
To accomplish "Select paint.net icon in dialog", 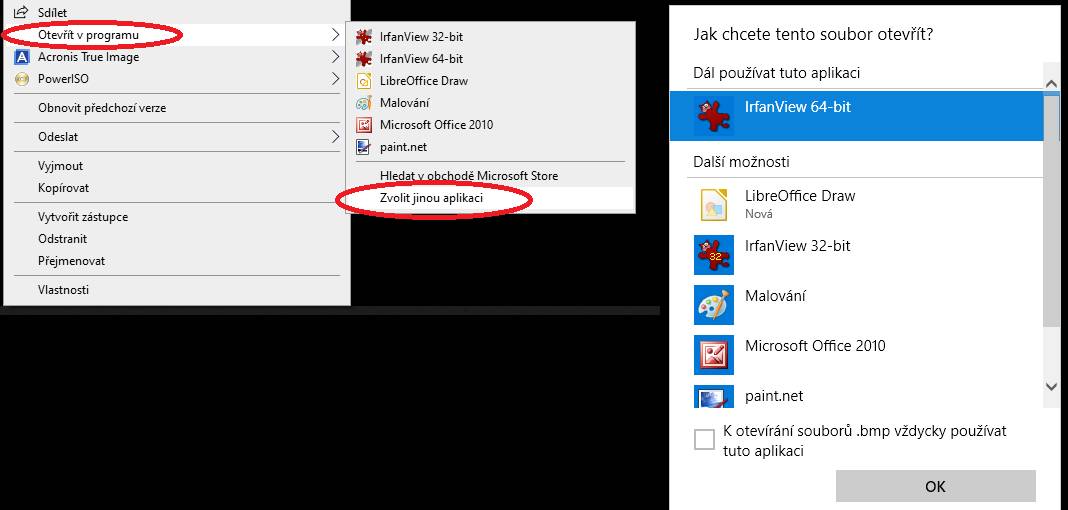I will pos(714,397).
